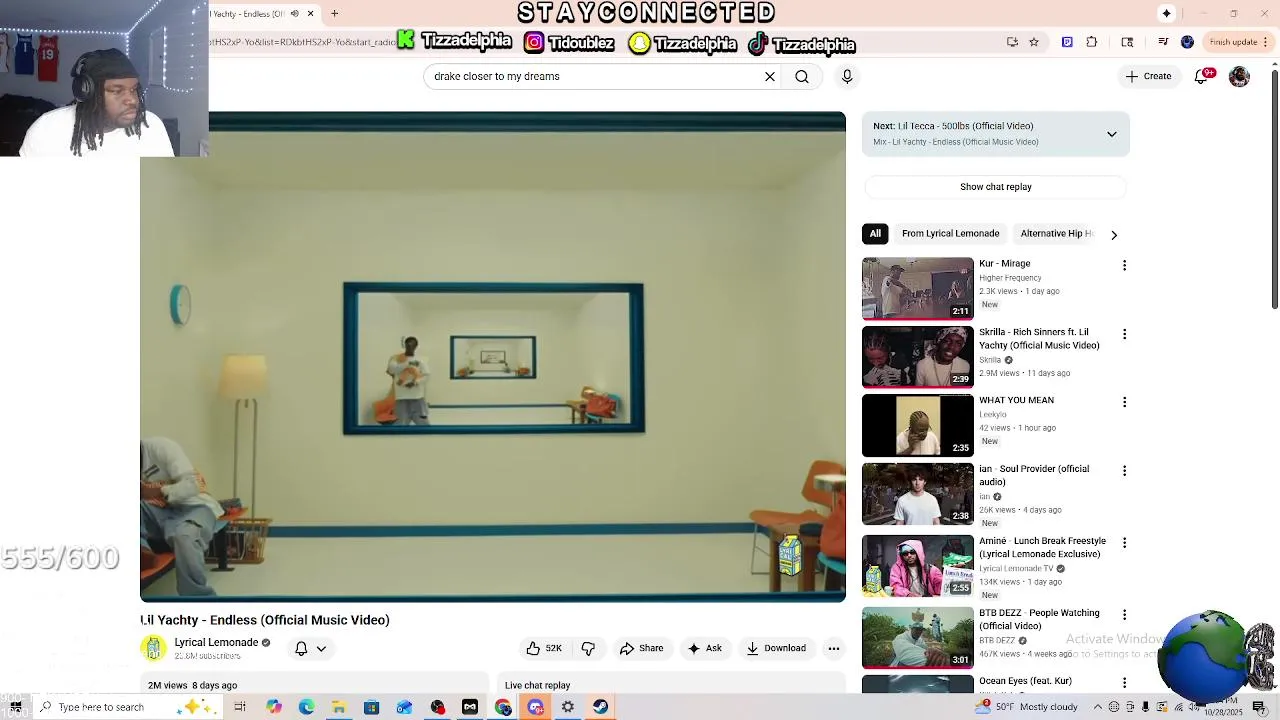Open the account avatar menu
Screen dimensions: 1280x720
[1239, 76]
